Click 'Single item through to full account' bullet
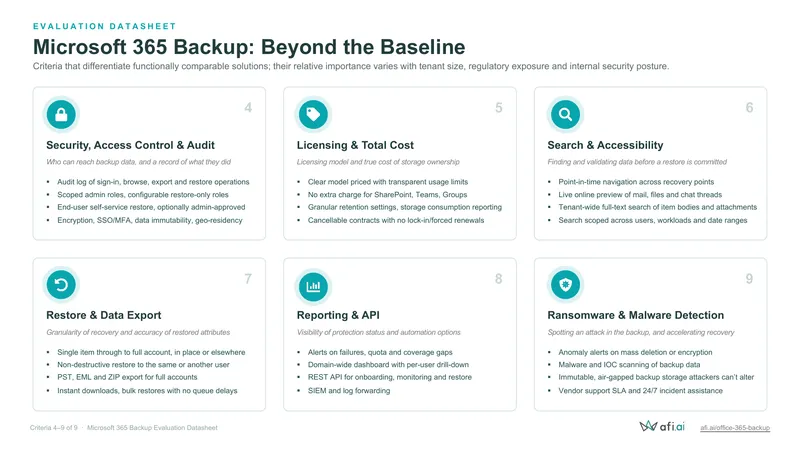Image resolution: width=800 pixels, height=450 pixels. [x=151, y=352]
